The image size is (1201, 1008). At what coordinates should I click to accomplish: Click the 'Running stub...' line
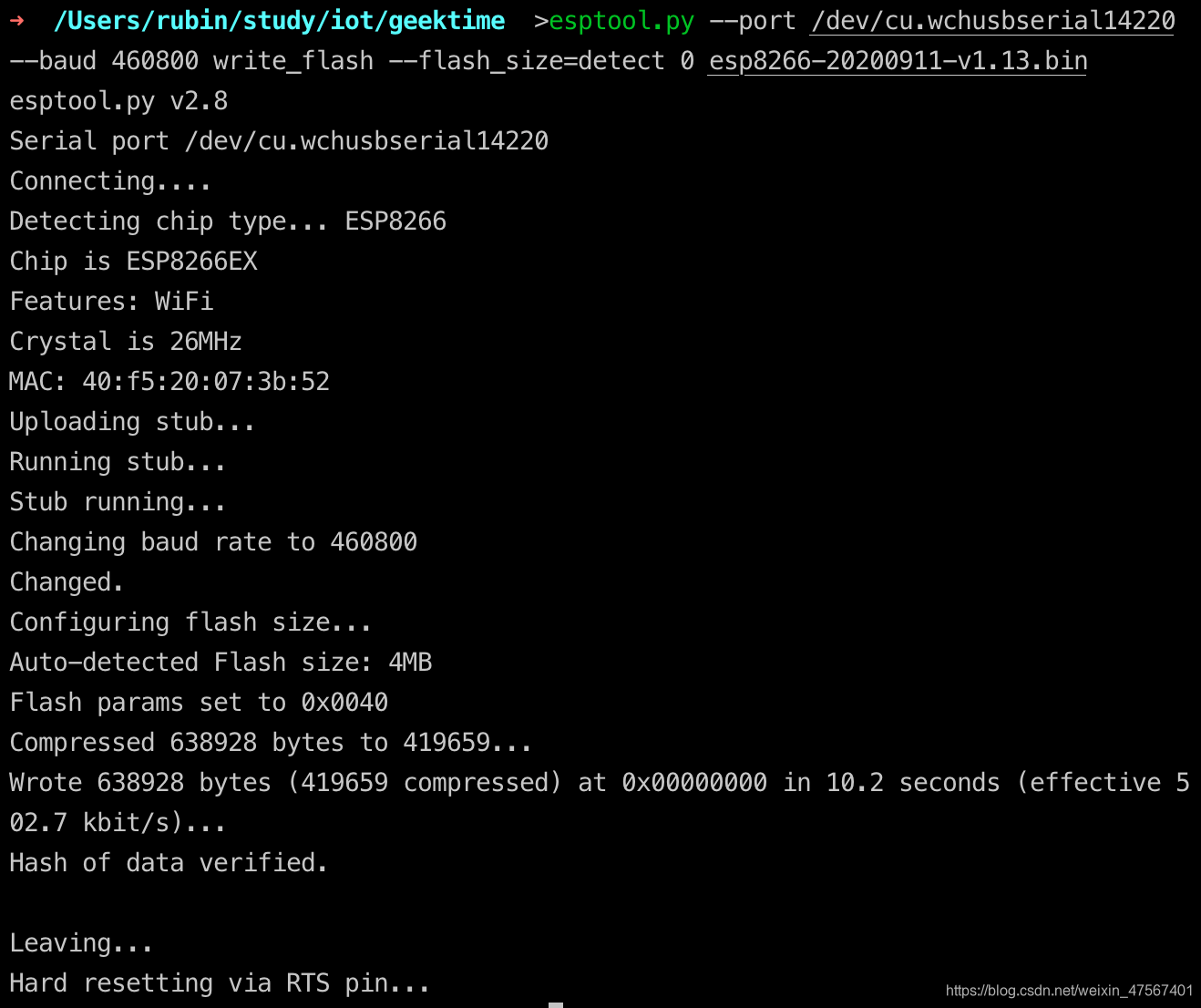[x=118, y=462]
